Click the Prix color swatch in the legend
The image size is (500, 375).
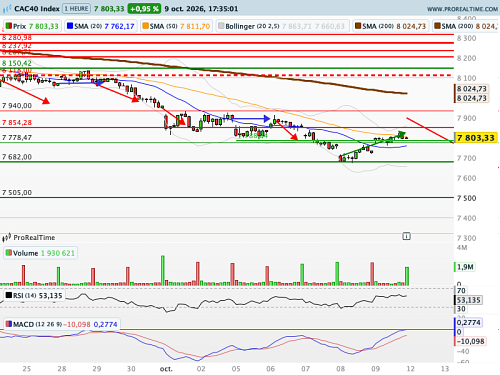9,26
